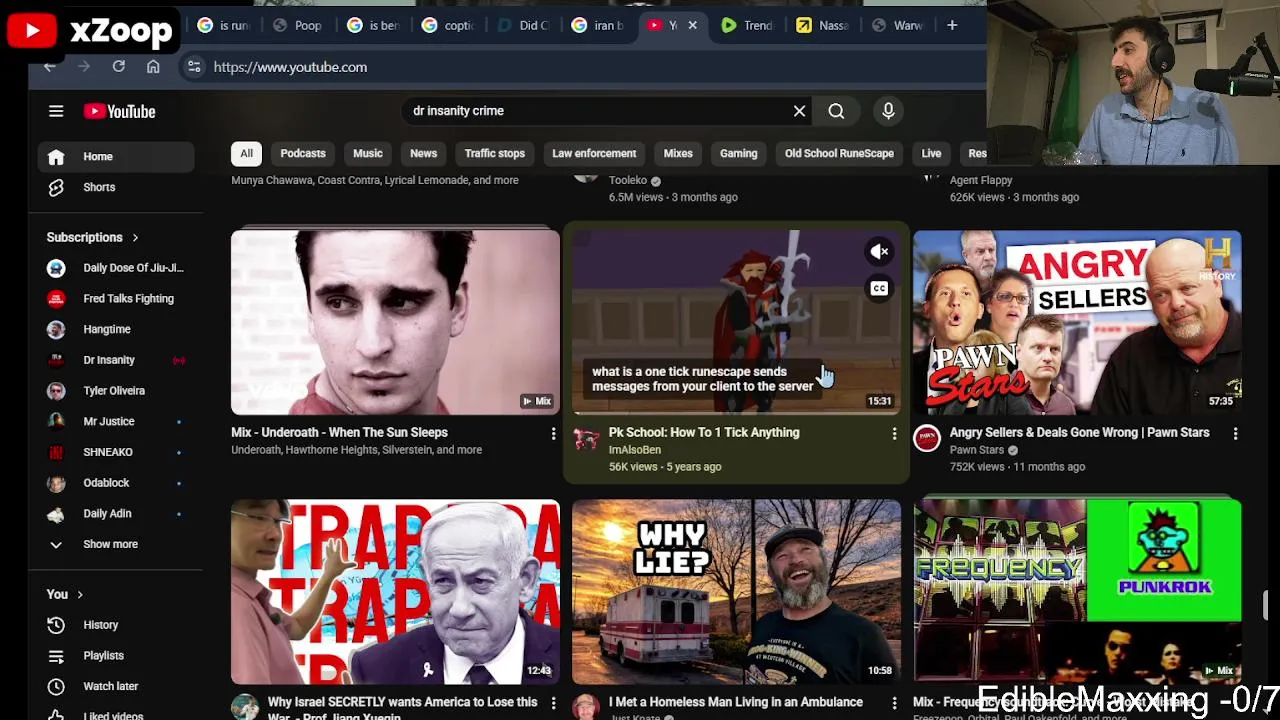
Task: Toggle captions on the Pk School preview
Action: tap(879, 289)
